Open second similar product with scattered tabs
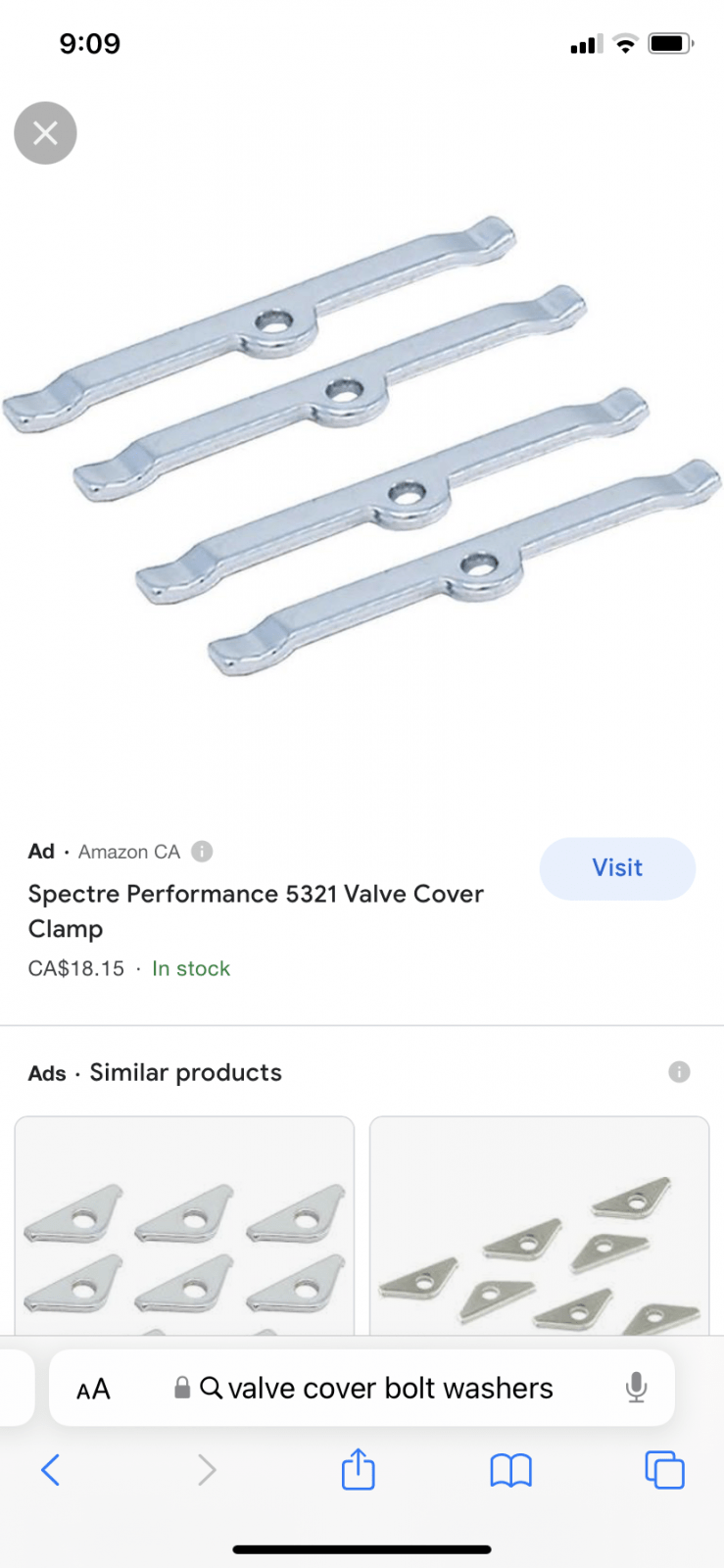Screen dimensions: 724x1568 pyautogui.click(x=539, y=1226)
